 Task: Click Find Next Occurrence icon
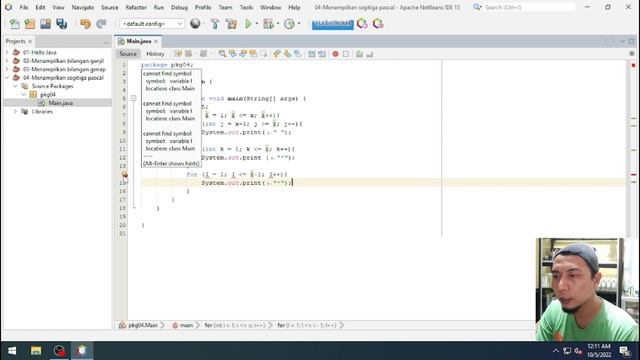243,54
